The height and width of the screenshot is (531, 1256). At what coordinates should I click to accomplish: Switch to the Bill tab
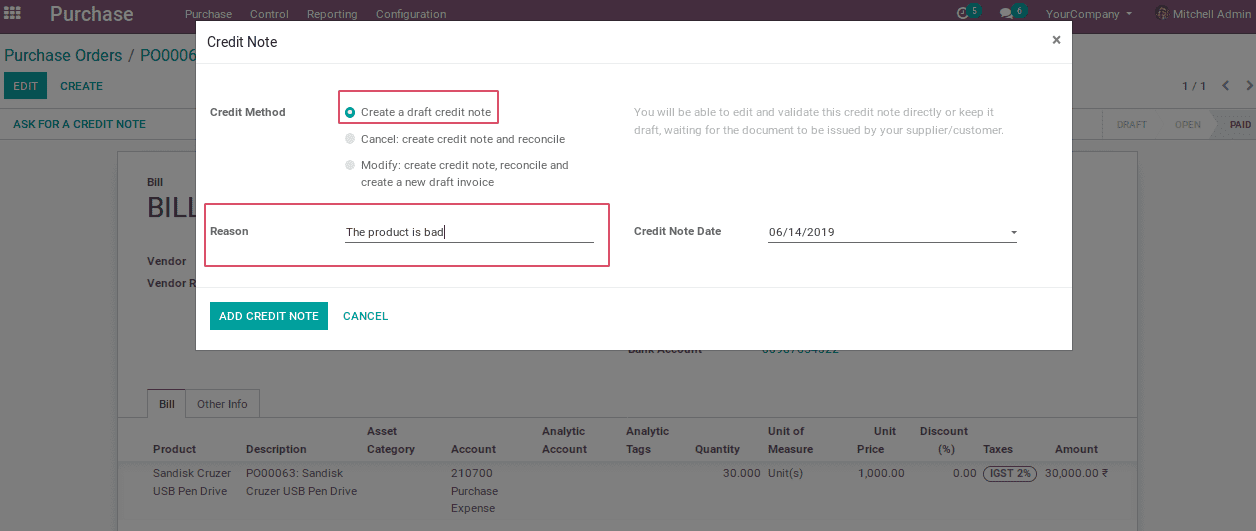tap(167, 404)
